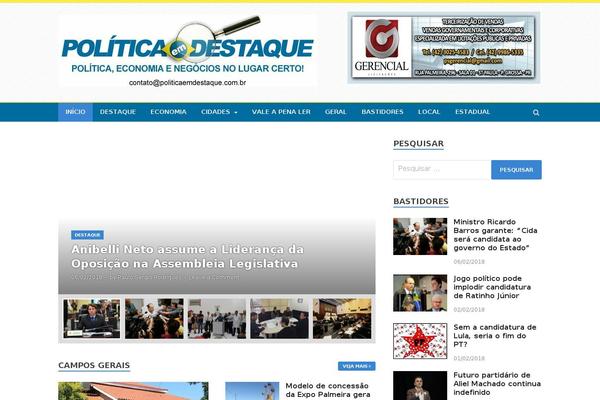The image size is (600, 400).
Task: Open Modelo de concessão da Expo Palmeira article
Action: (328, 390)
